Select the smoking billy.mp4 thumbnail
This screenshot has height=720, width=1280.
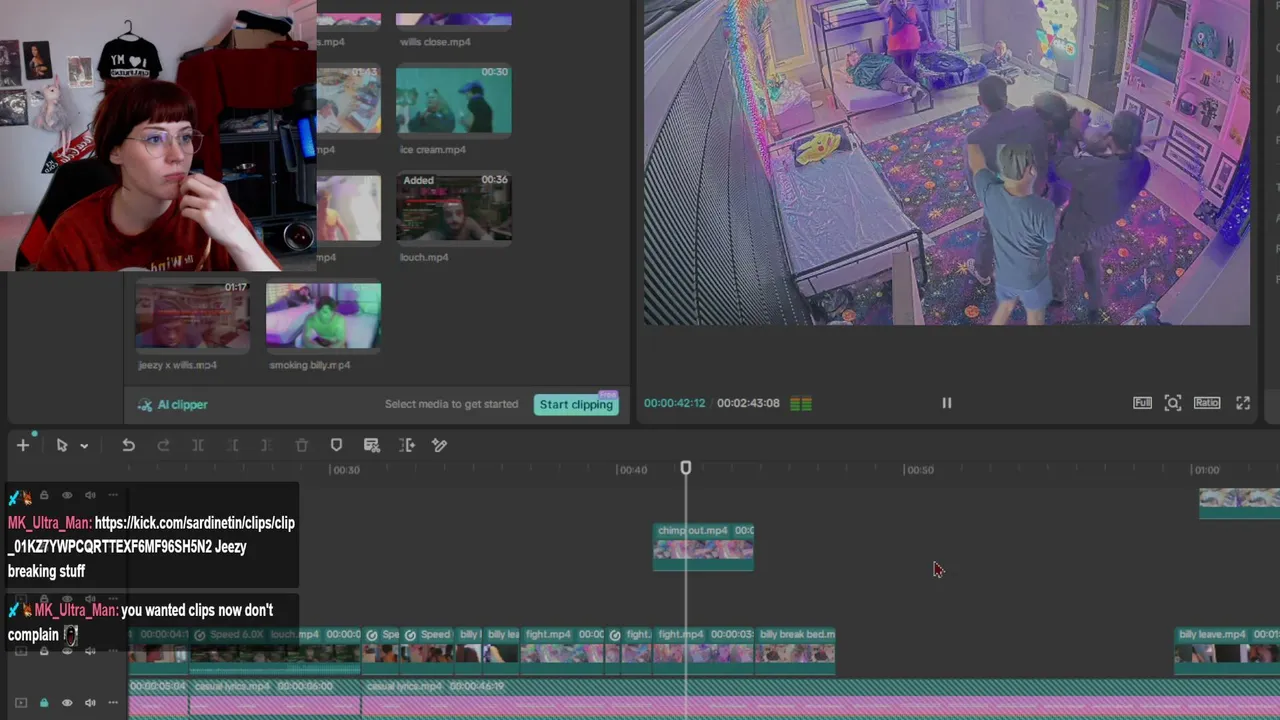[x=323, y=315]
